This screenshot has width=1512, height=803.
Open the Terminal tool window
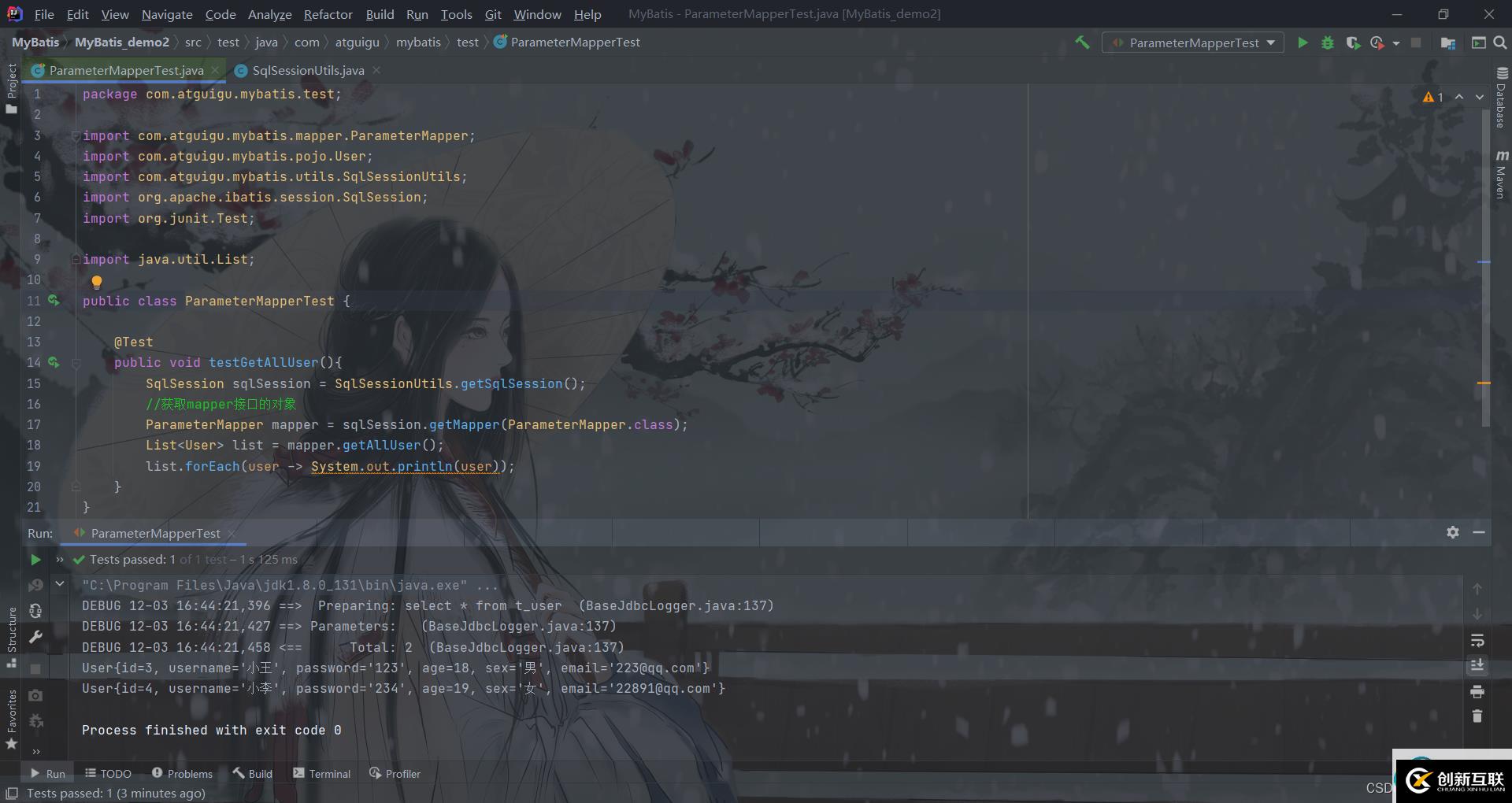(x=321, y=773)
